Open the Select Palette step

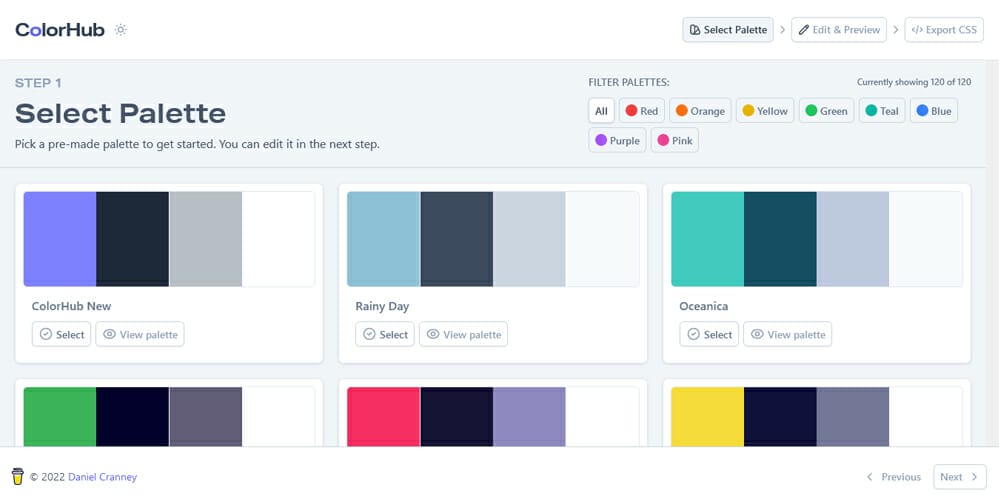(x=728, y=29)
